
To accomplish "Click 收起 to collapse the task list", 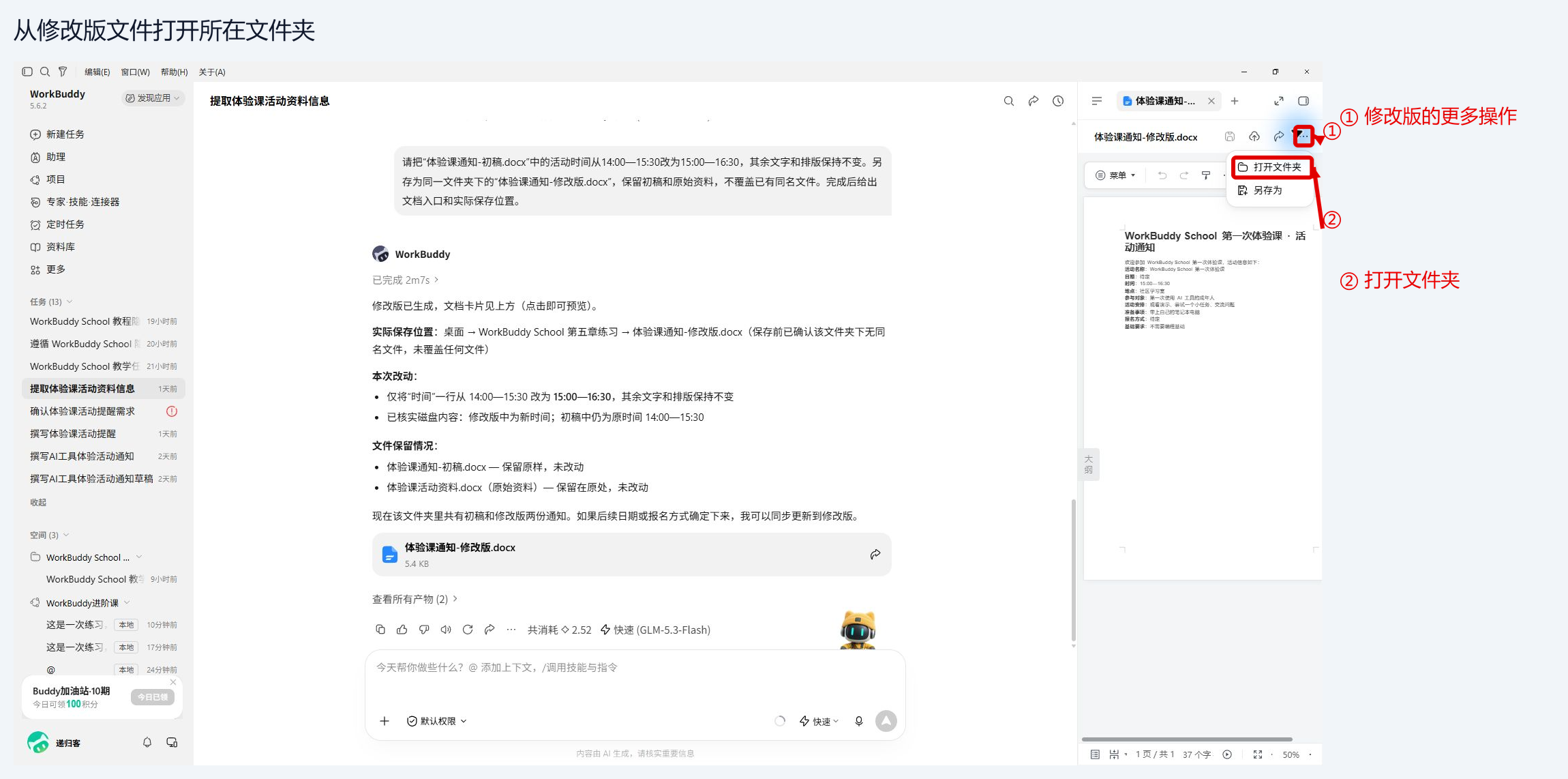I will point(38,503).
